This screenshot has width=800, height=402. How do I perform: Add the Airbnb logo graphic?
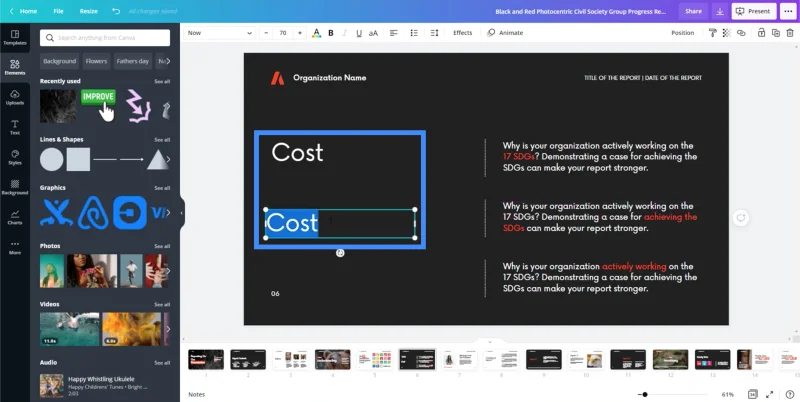(93, 213)
